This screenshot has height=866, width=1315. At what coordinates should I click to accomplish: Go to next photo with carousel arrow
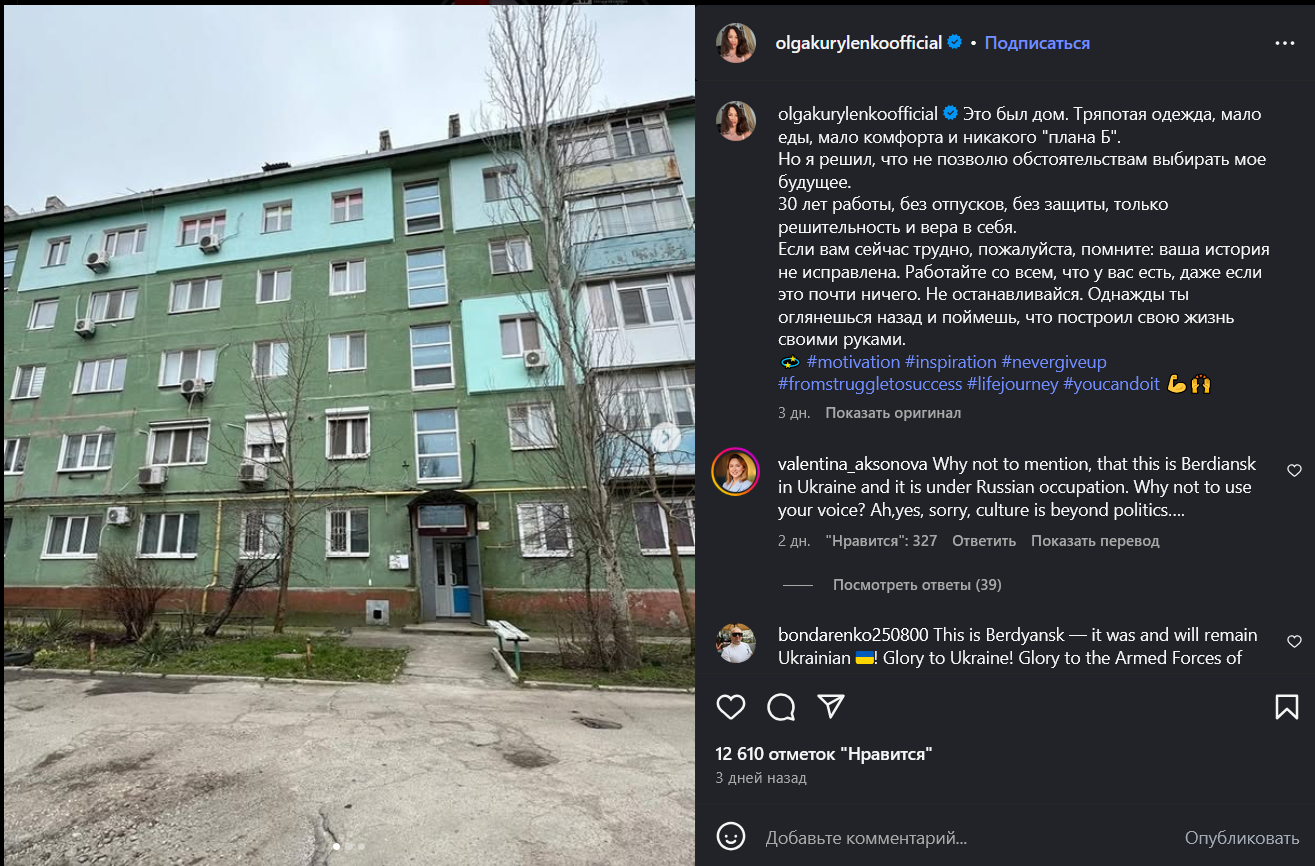pos(665,438)
